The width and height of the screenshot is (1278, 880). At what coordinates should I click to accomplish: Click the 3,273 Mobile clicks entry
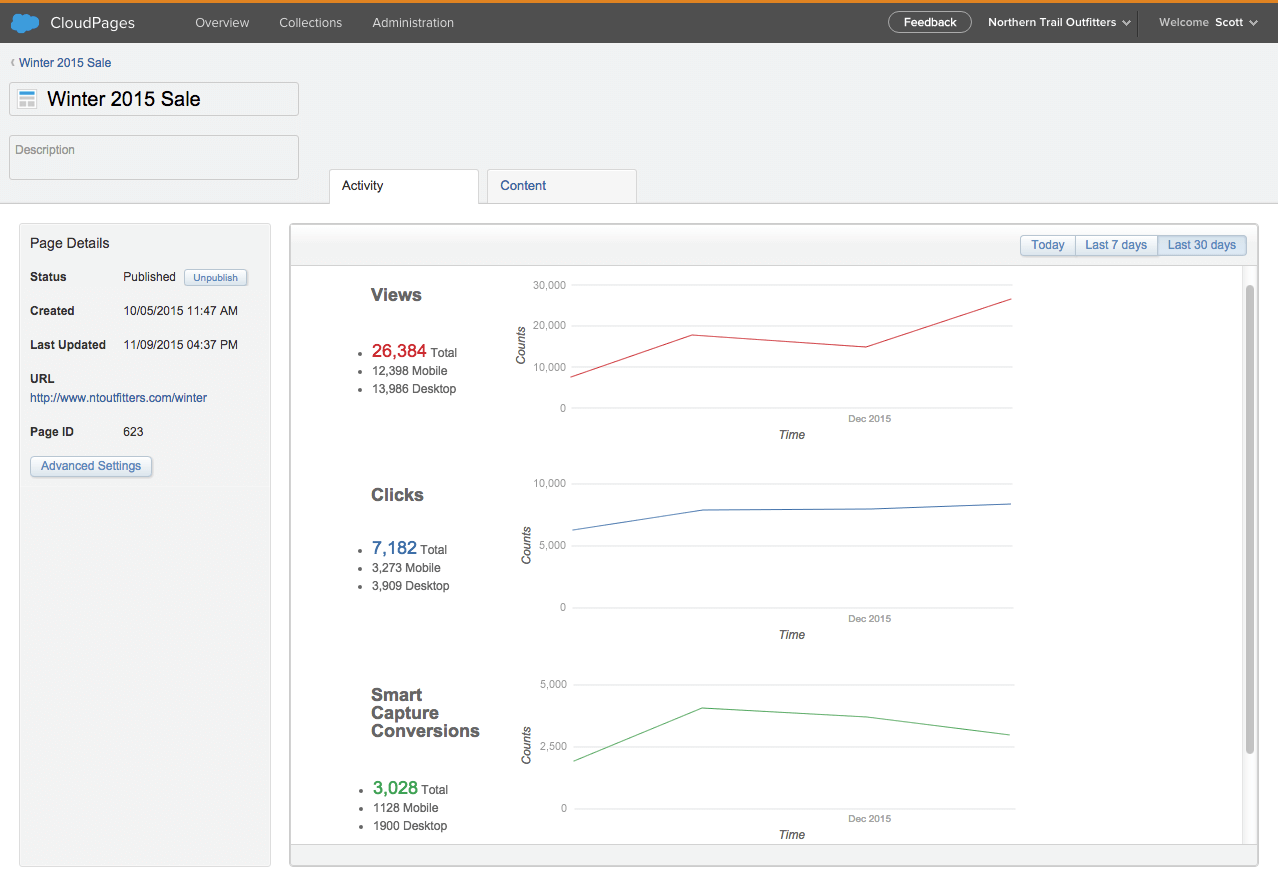pyautogui.click(x=406, y=568)
